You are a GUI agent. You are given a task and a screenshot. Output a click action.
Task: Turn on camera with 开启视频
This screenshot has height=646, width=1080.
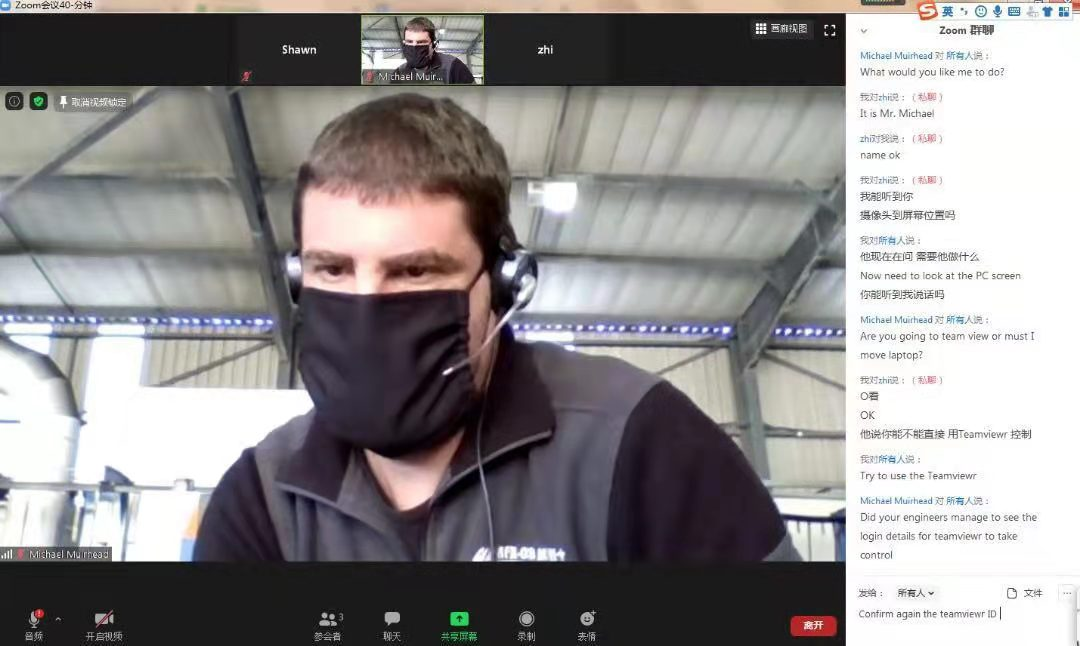tap(104, 623)
